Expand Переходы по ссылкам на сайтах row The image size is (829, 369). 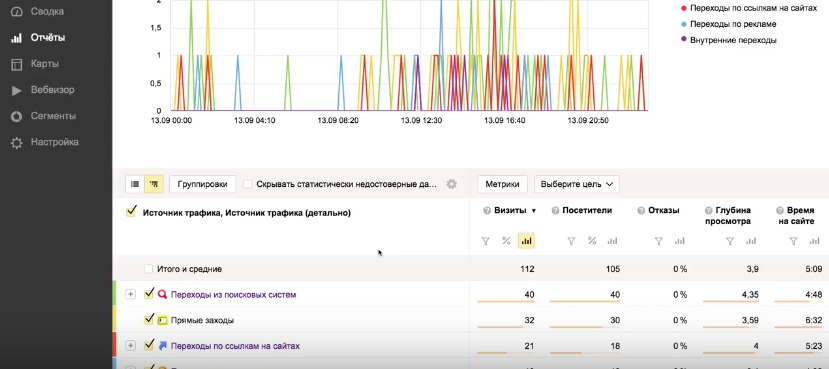[131, 346]
